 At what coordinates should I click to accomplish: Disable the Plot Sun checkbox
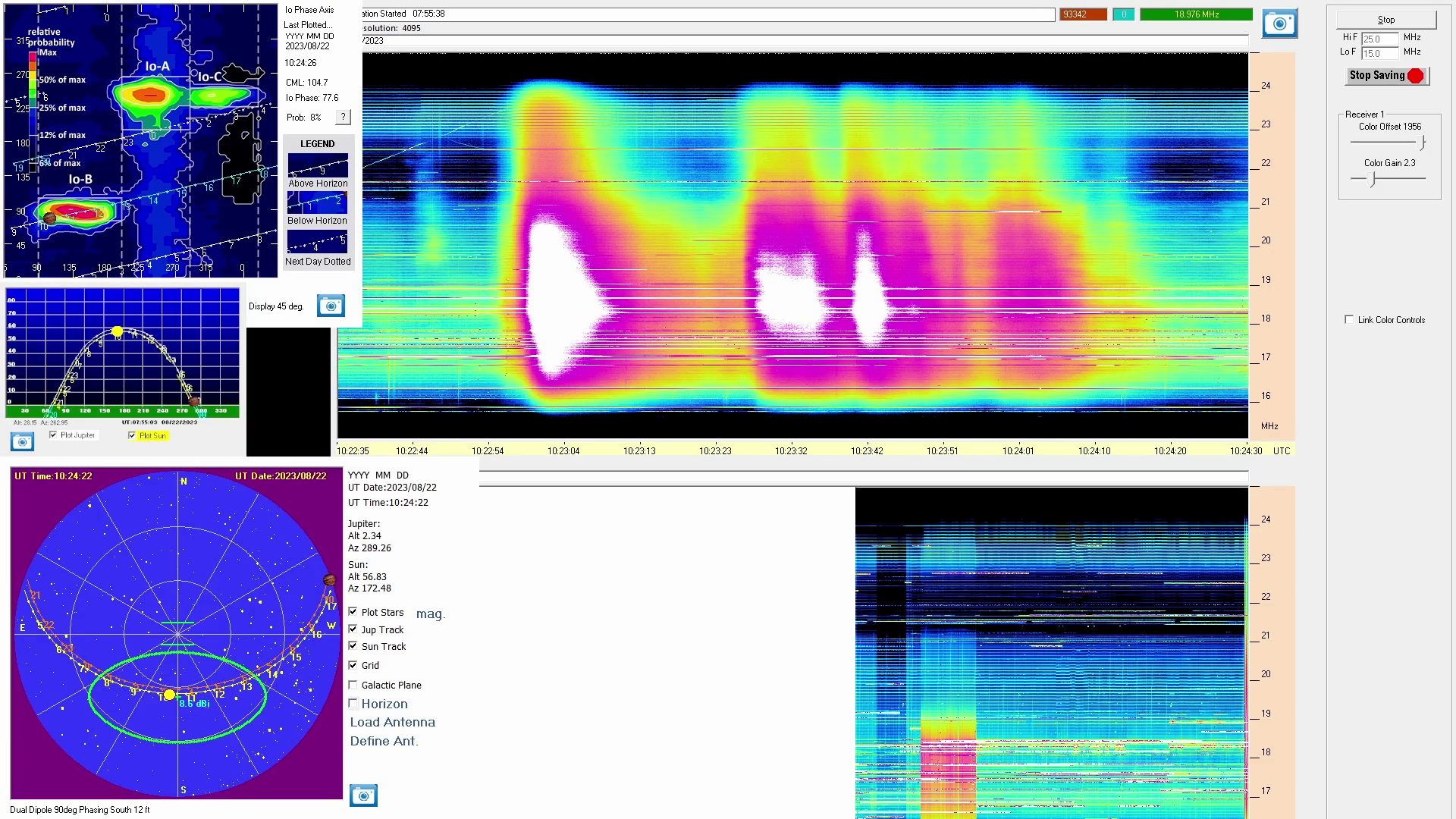point(132,435)
